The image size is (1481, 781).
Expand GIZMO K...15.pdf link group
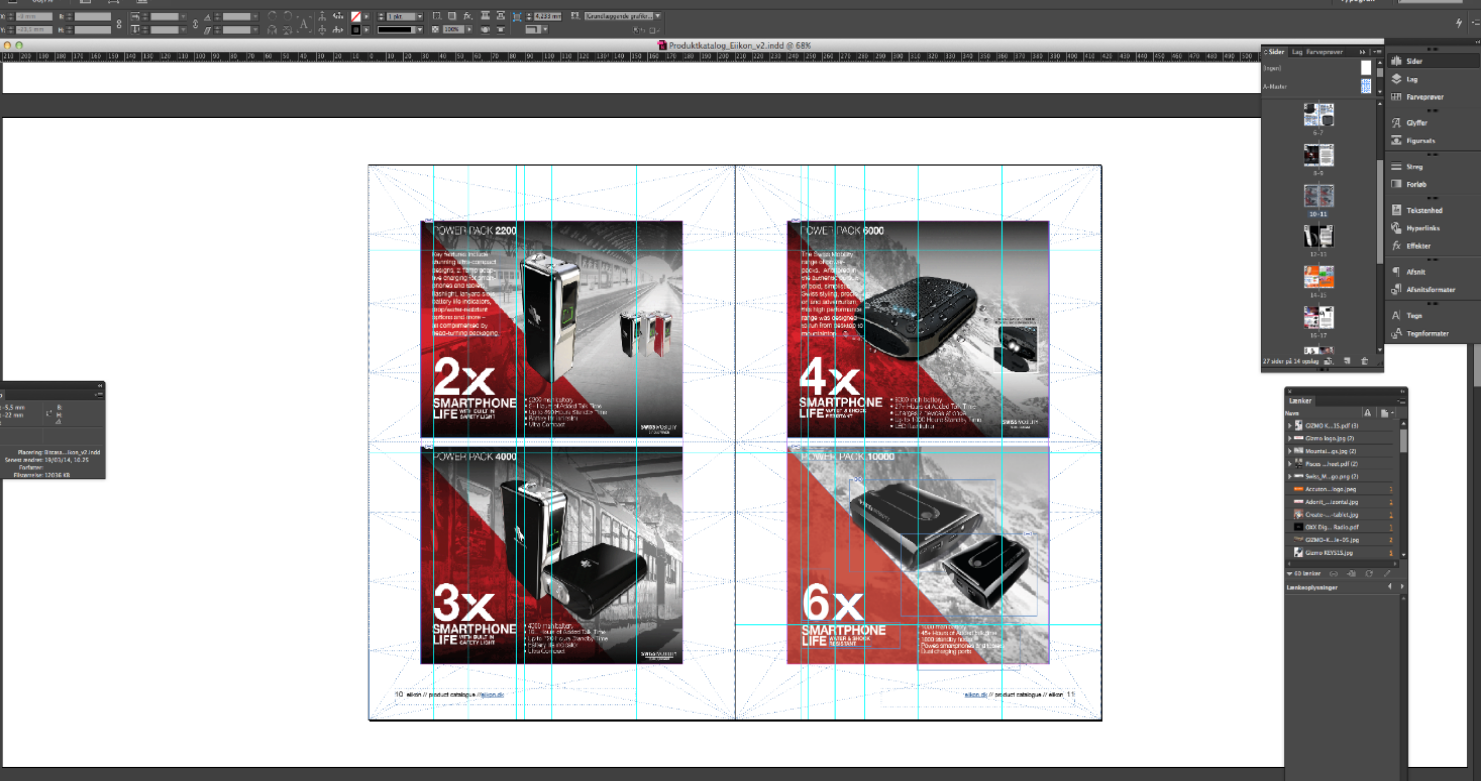1289,426
